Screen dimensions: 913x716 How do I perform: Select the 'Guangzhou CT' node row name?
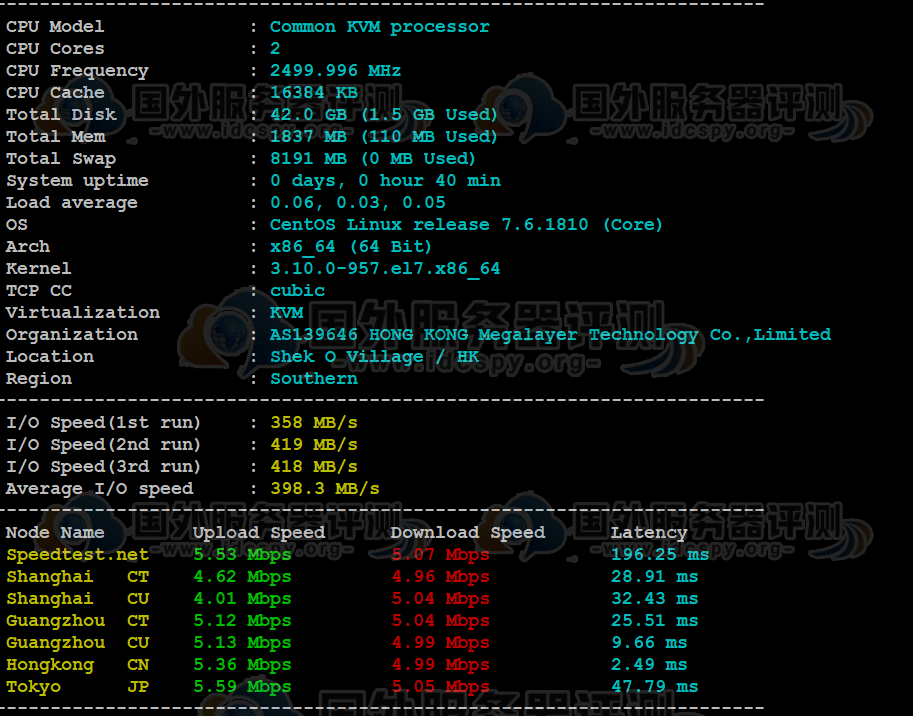click(77, 621)
